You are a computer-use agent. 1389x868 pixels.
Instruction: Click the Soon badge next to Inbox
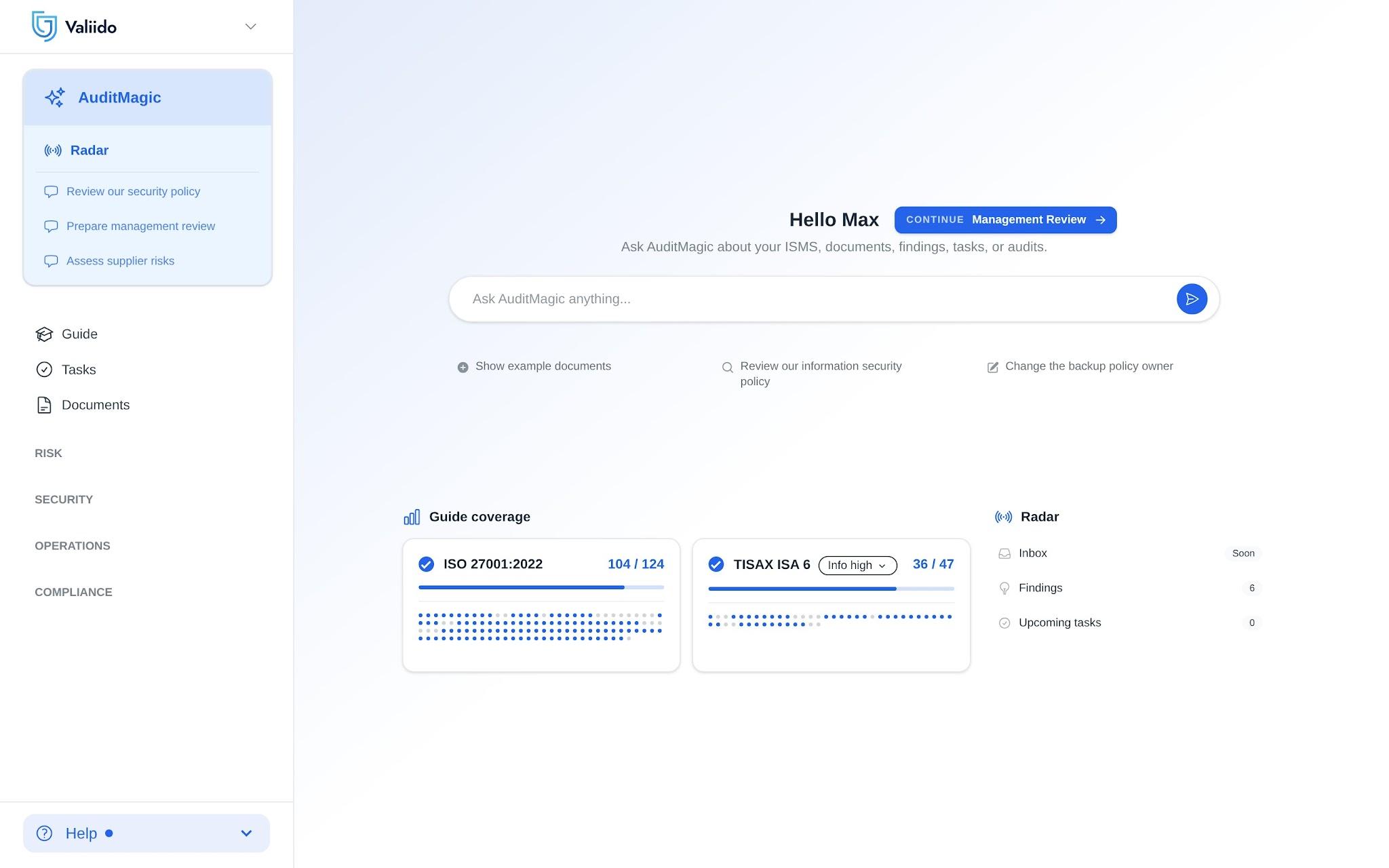pyautogui.click(x=1243, y=553)
